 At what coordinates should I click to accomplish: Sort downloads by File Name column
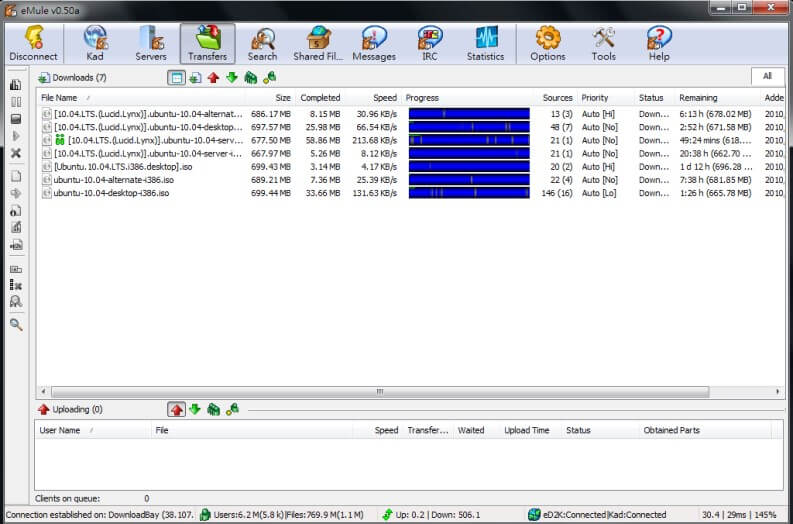coord(141,98)
